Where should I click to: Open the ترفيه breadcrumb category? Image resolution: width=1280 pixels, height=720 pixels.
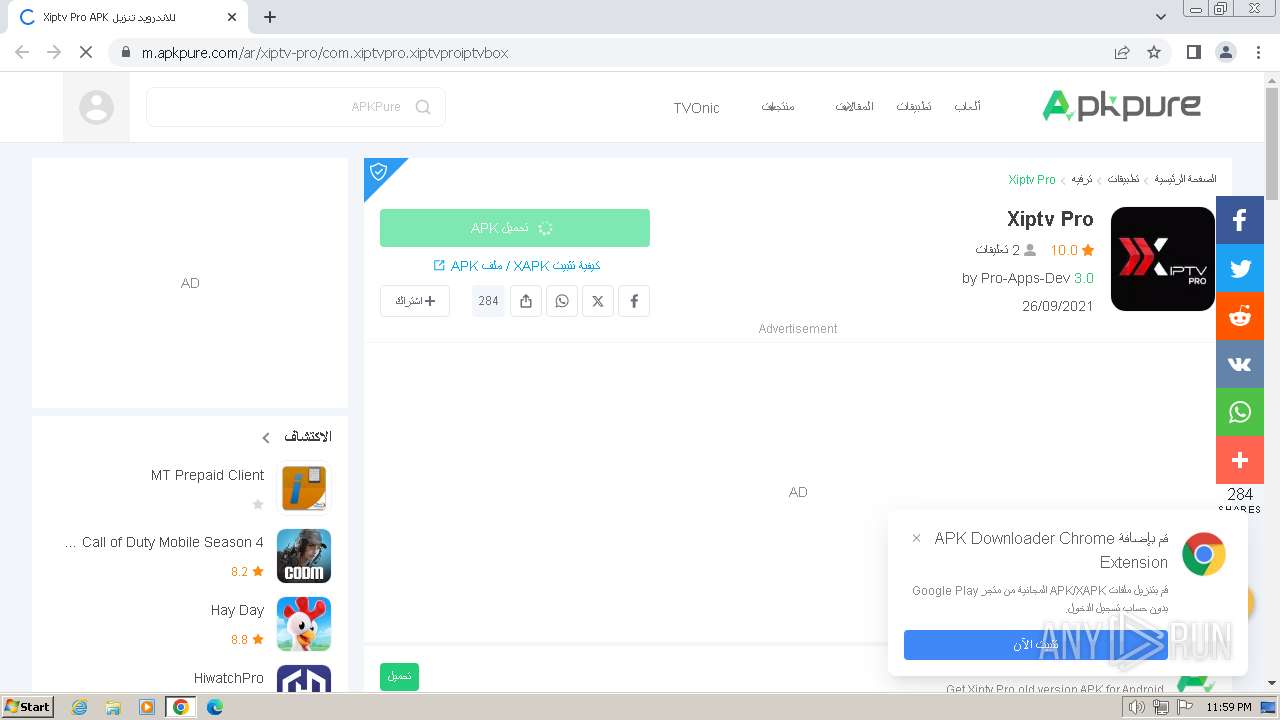point(1082,179)
